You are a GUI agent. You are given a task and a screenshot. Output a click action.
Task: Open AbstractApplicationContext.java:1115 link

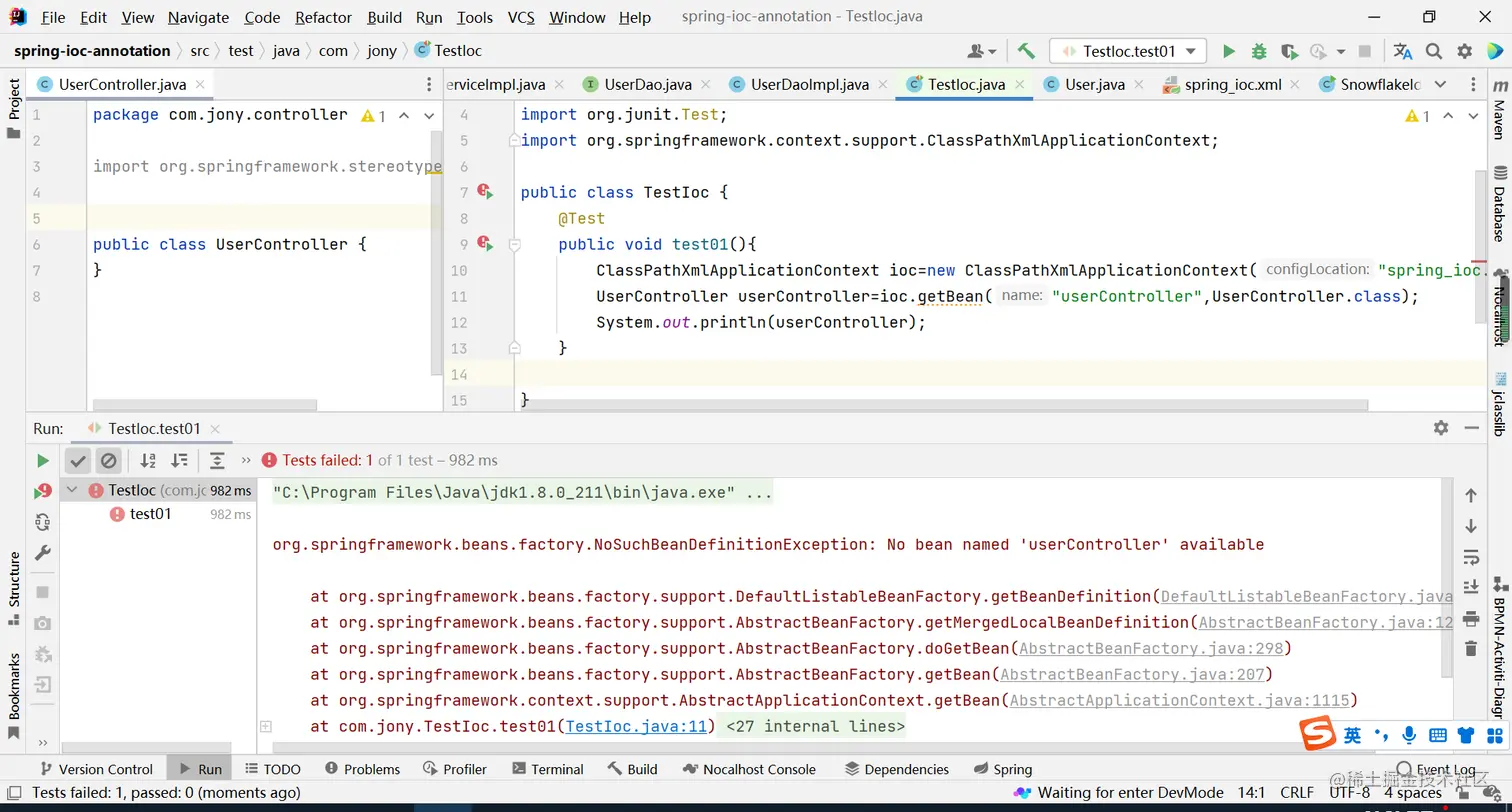1180,700
